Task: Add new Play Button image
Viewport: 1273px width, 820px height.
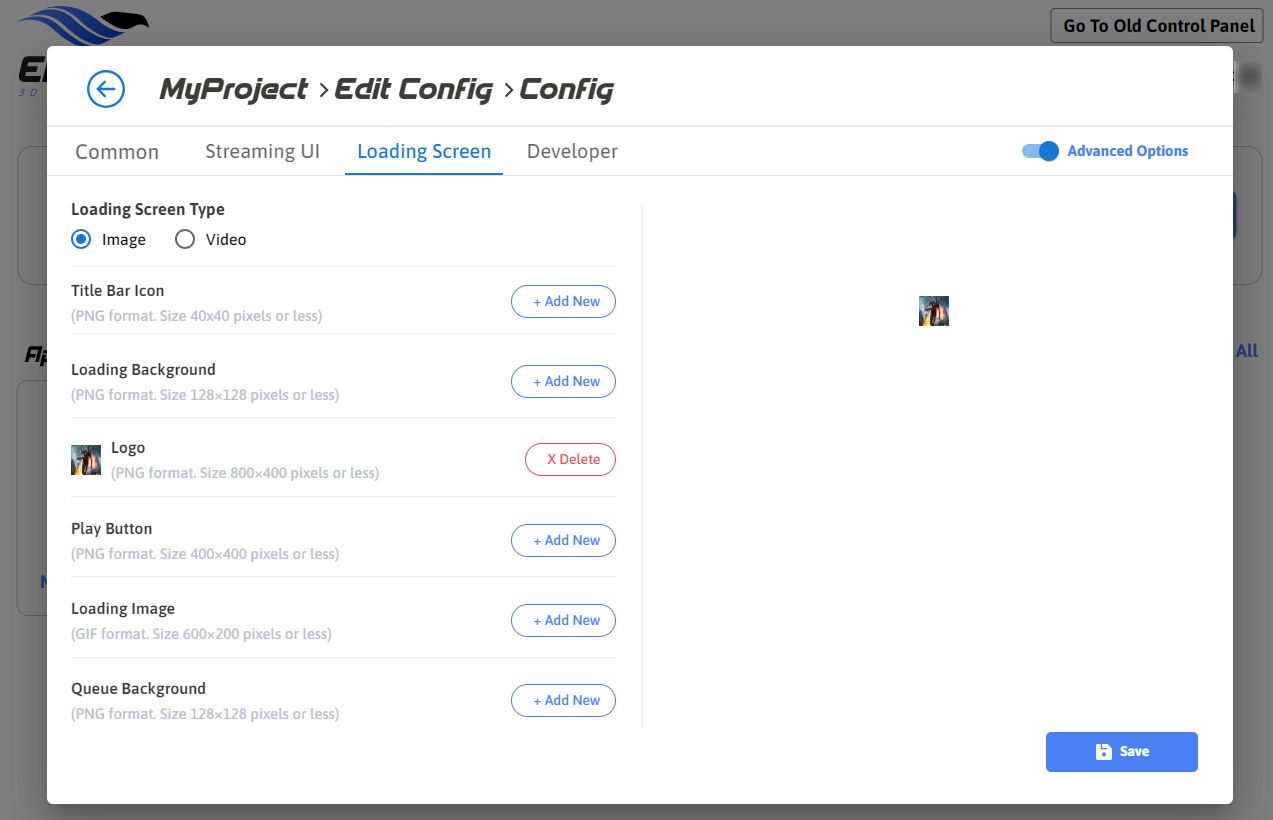Action: tap(563, 541)
